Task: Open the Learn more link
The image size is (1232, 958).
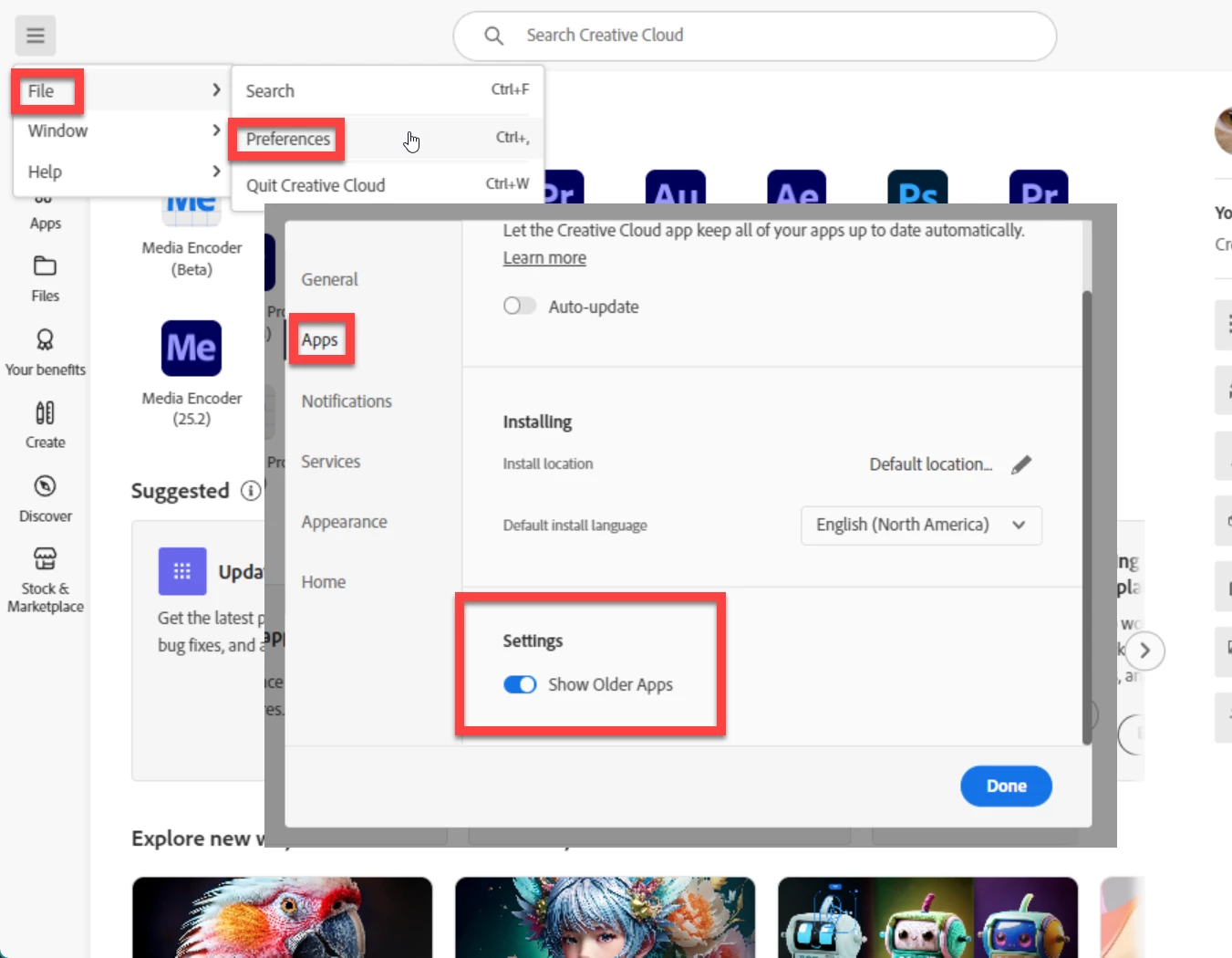Action: (x=544, y=258)
